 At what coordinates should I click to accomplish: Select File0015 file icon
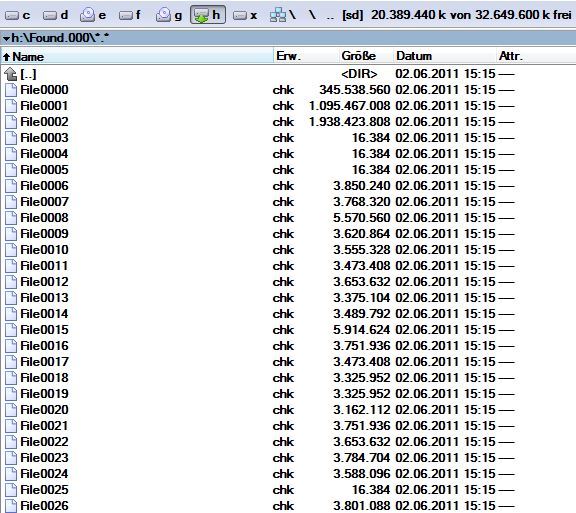(x=11, y=330)
